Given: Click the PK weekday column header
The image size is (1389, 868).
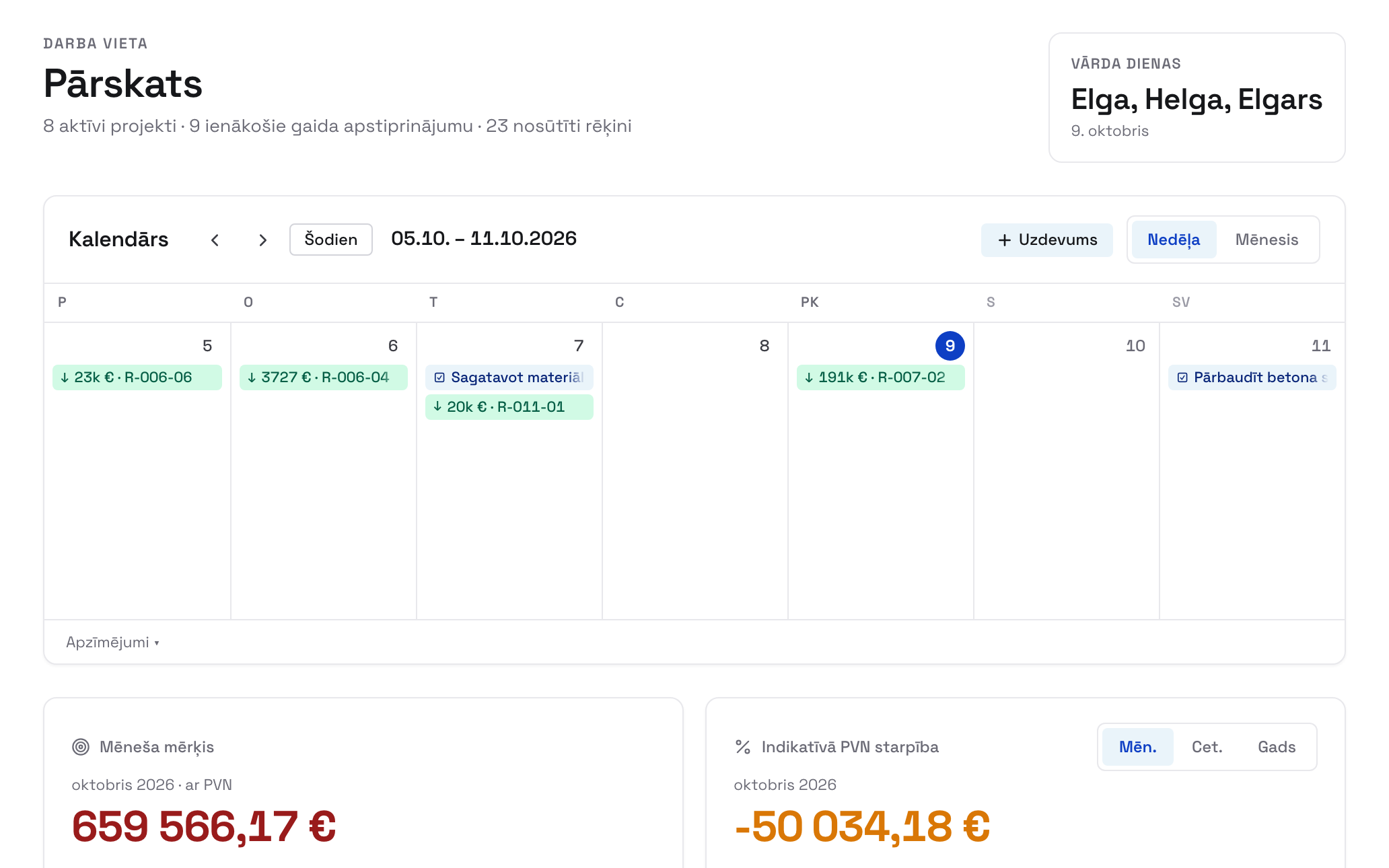Looking at the screenshot, I should (810, 302).
